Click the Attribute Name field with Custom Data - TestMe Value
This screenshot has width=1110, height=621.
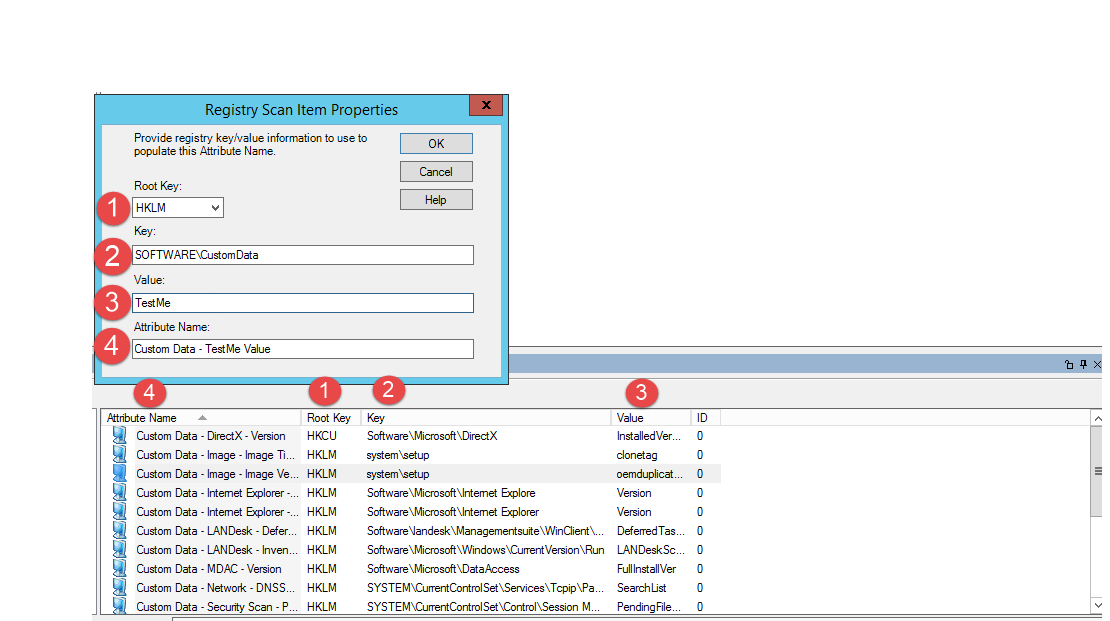(300, 348)
